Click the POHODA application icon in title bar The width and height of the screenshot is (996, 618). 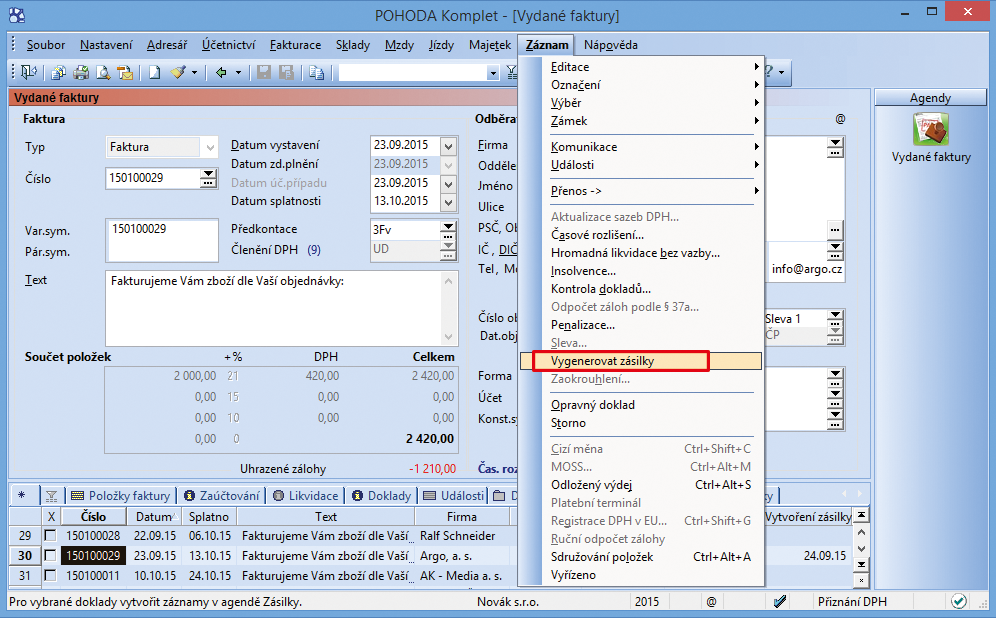coord(17,15)
